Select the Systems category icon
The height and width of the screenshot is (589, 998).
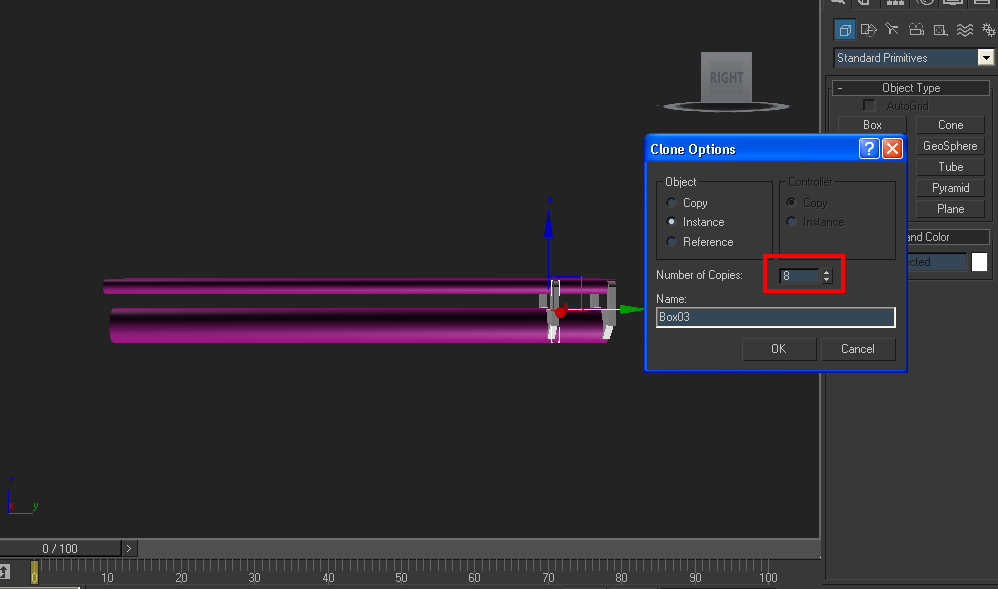(x=988, y=30)
